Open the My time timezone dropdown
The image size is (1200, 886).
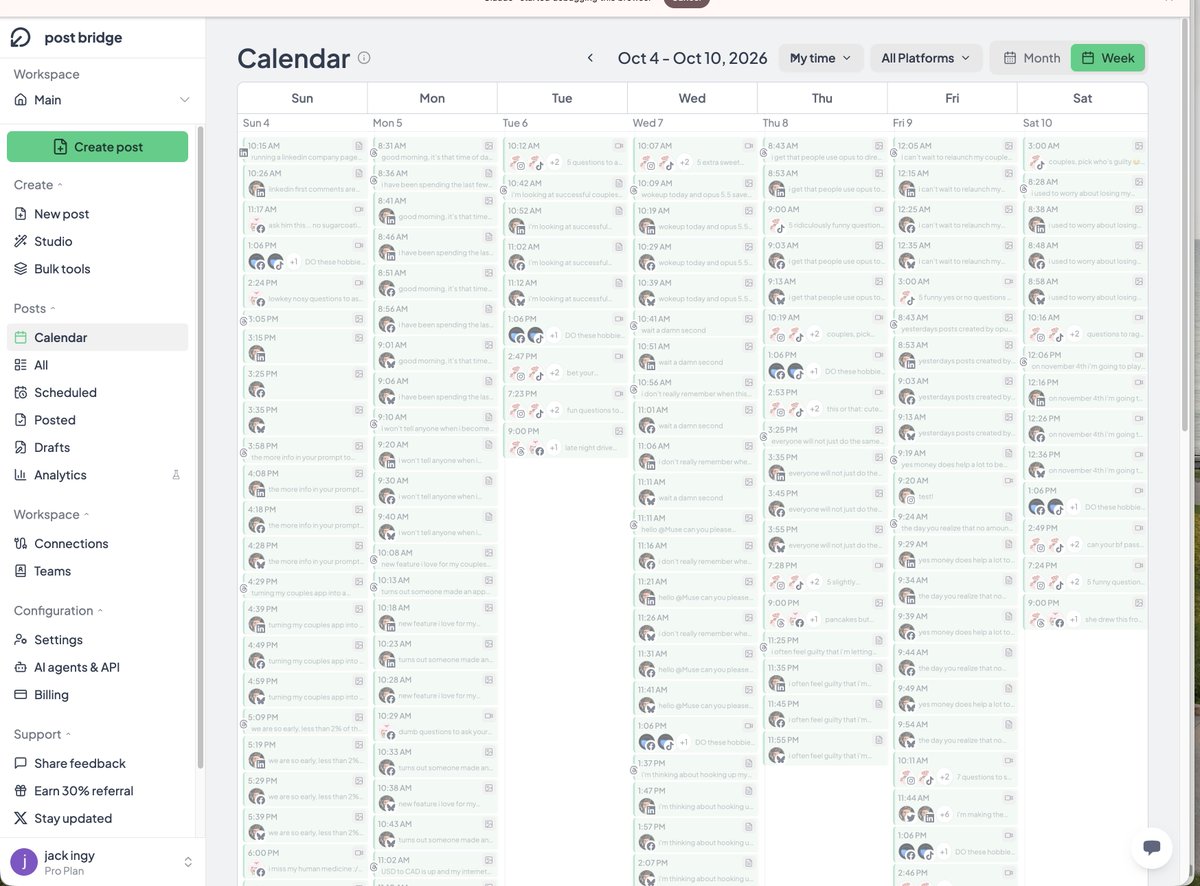(821, 58)
